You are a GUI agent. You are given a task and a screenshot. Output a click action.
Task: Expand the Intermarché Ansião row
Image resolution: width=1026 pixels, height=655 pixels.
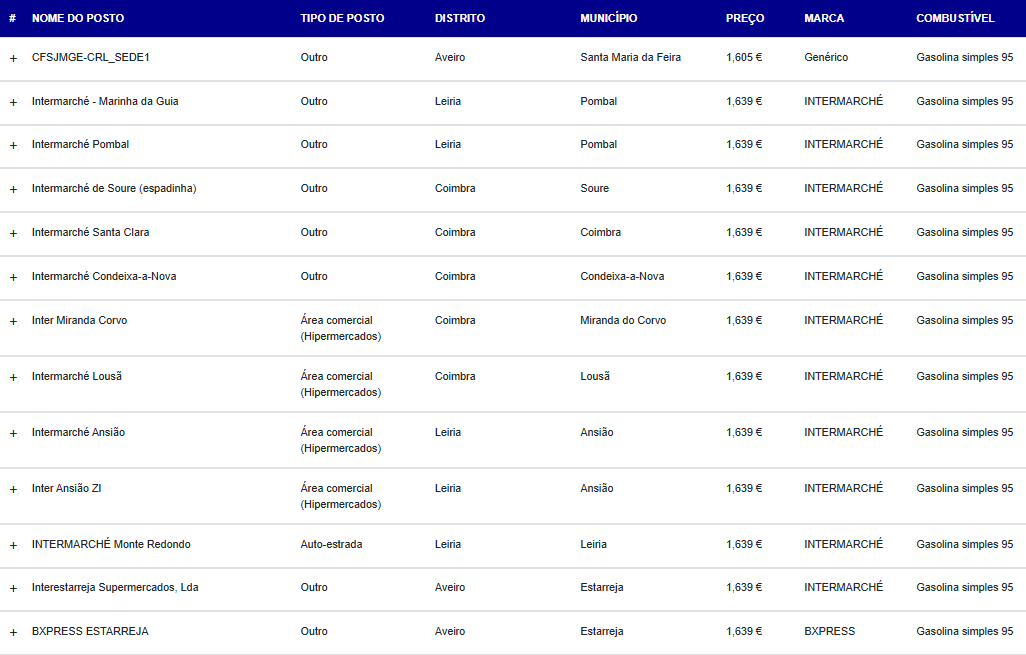tap(13, 433)
